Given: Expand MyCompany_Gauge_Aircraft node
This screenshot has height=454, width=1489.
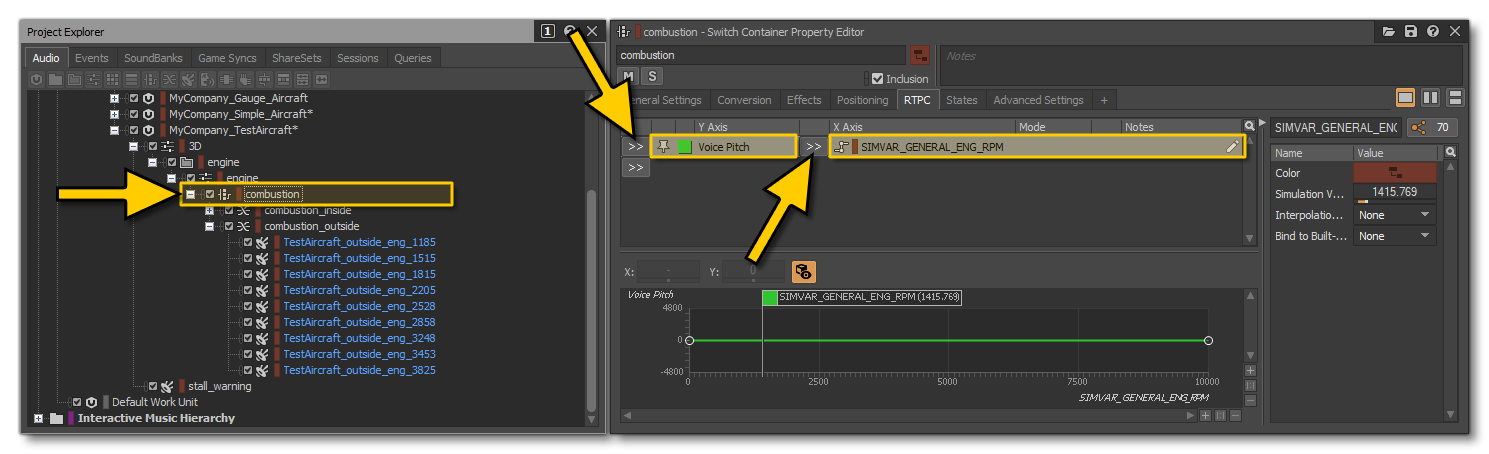Looking at the screenshot, I should point(114,98).
